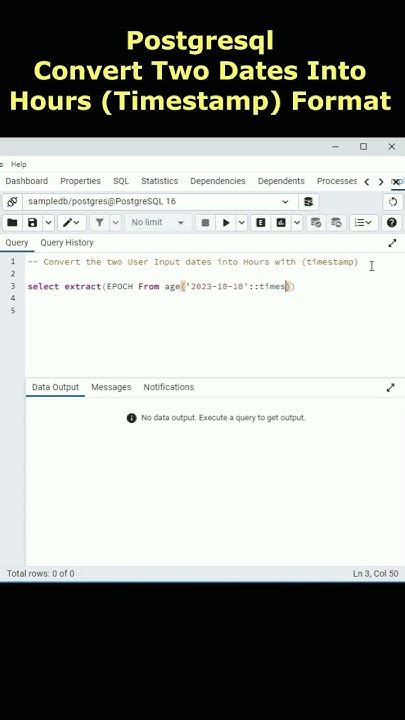Click the Rollback transaction icon
Viewport: 405px width, 720px height.
tap(336, 223)
